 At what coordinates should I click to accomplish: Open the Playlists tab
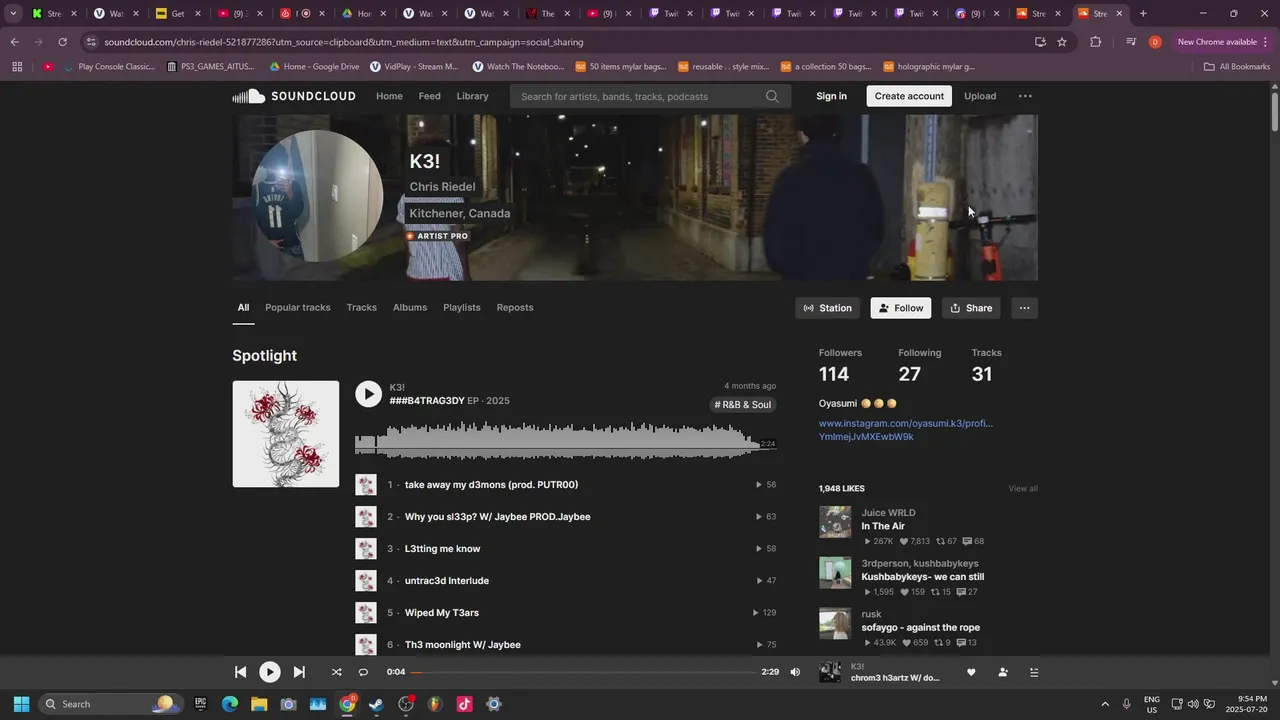coord(462,307)
